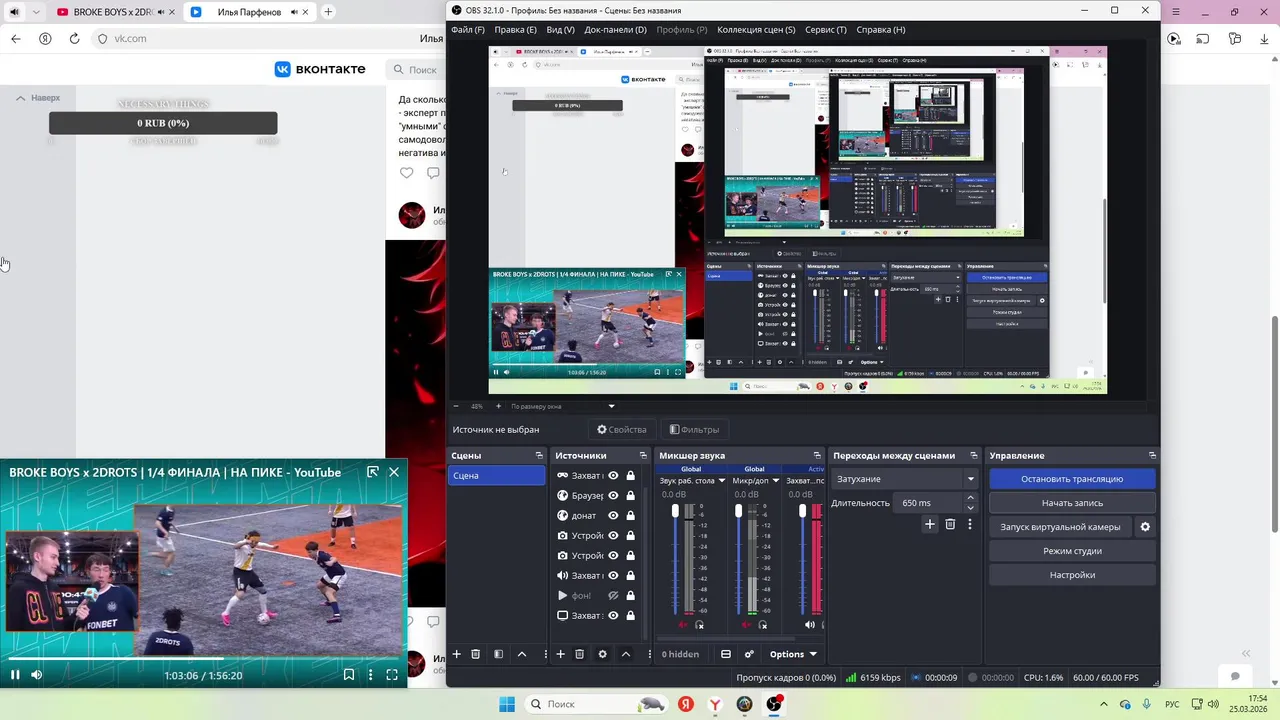The width and height of the screenshot is (1280, 720).
Task: Click Запуск виртуальной камеры button
Action: pos(1060,527)
